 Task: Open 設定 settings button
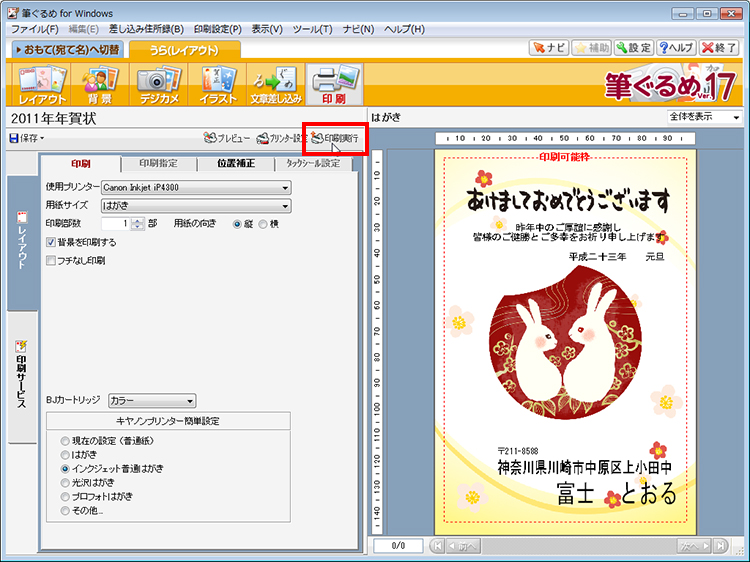(x=634, y=48)
